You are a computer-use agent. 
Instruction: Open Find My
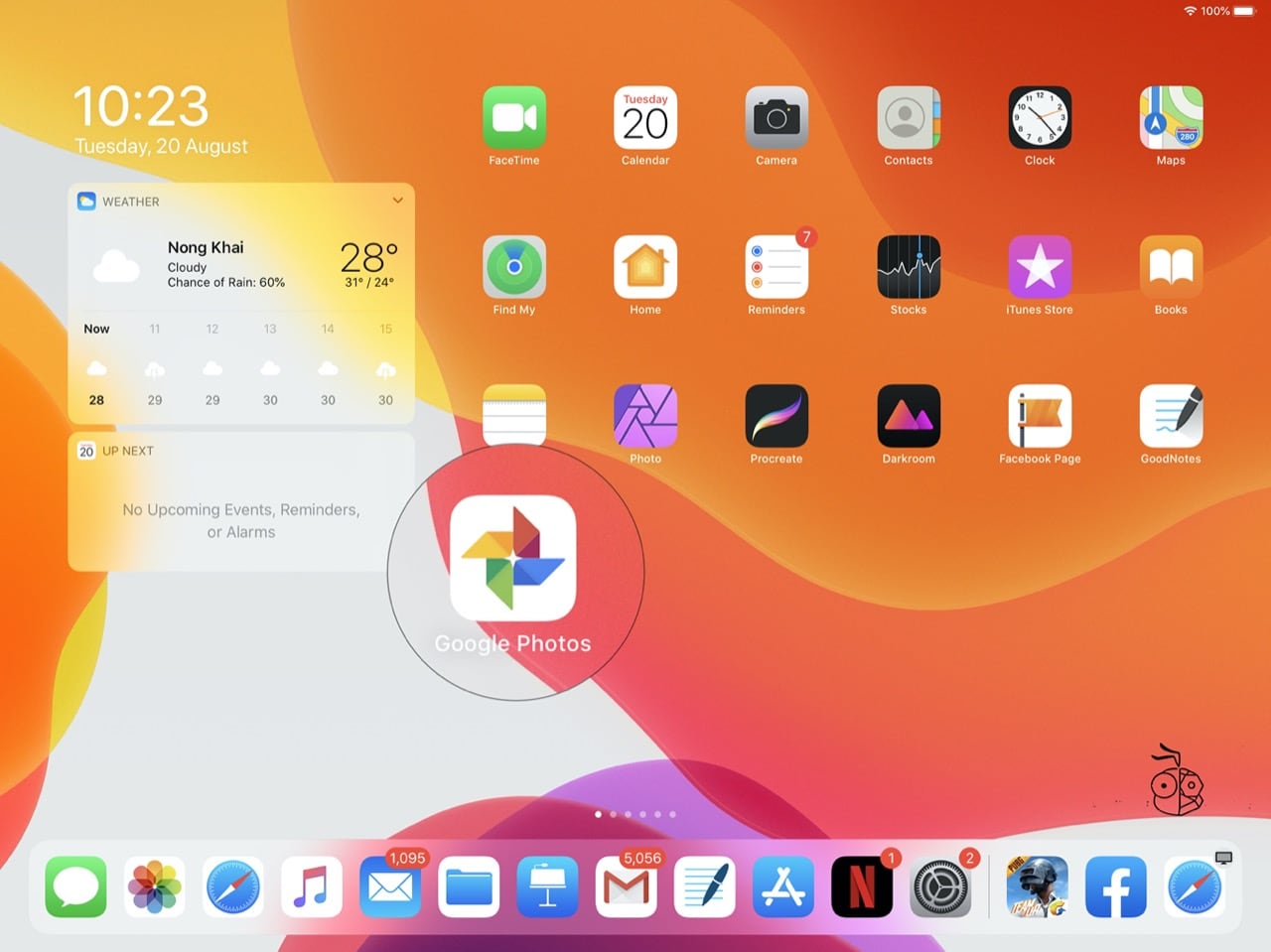[x=513, y=268]
